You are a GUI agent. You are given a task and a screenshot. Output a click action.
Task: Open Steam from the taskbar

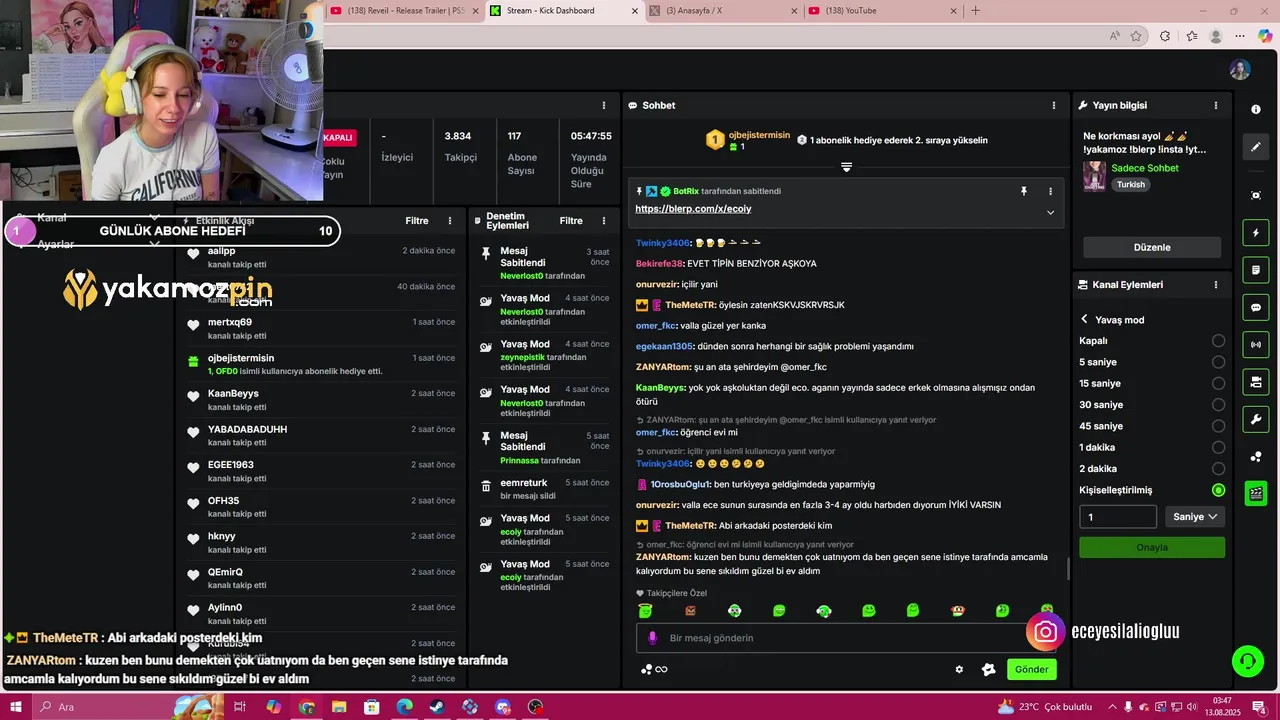coord(437,707)
